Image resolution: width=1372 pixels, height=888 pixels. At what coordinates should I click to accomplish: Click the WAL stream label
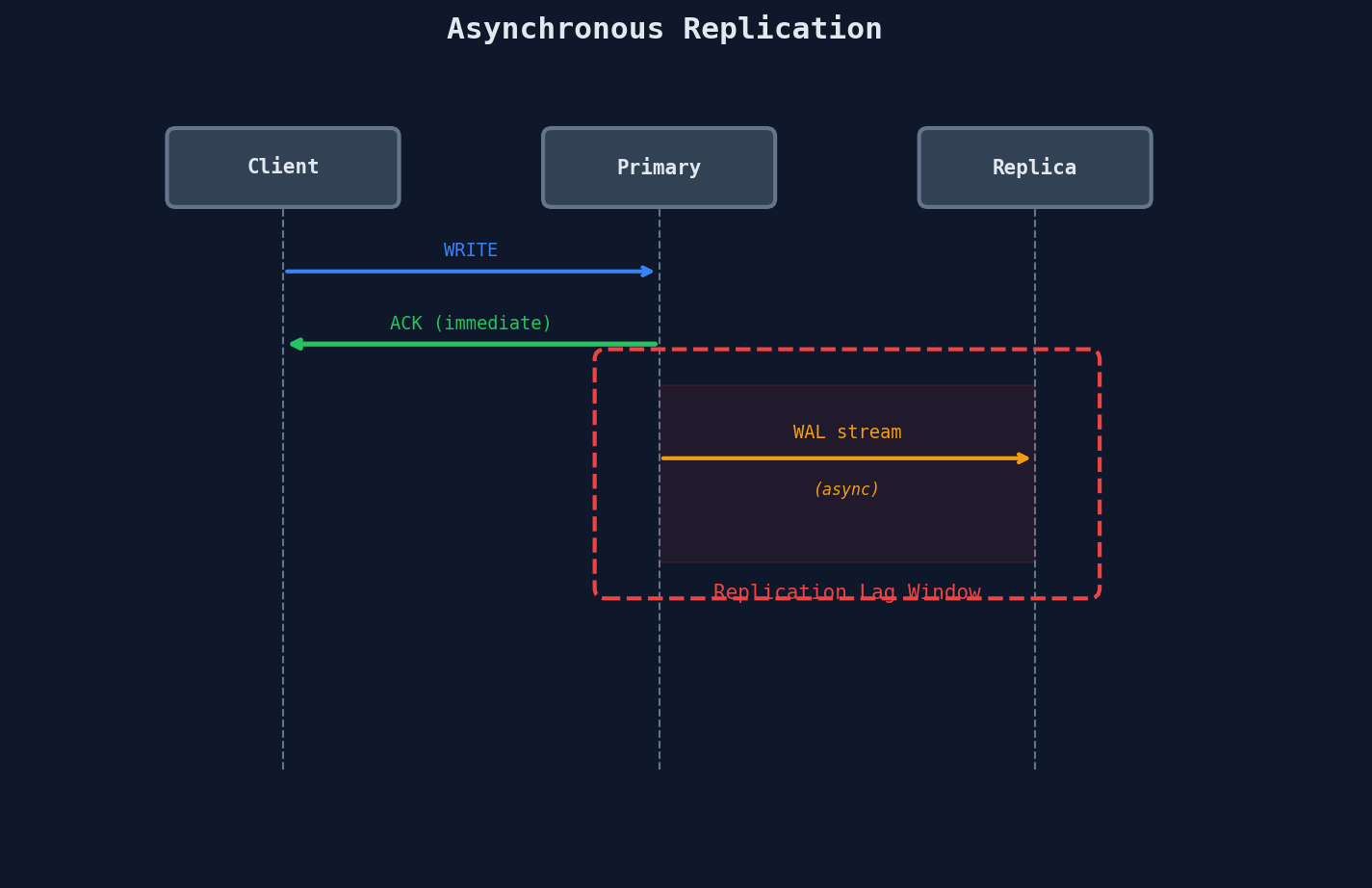coord(847,432)
